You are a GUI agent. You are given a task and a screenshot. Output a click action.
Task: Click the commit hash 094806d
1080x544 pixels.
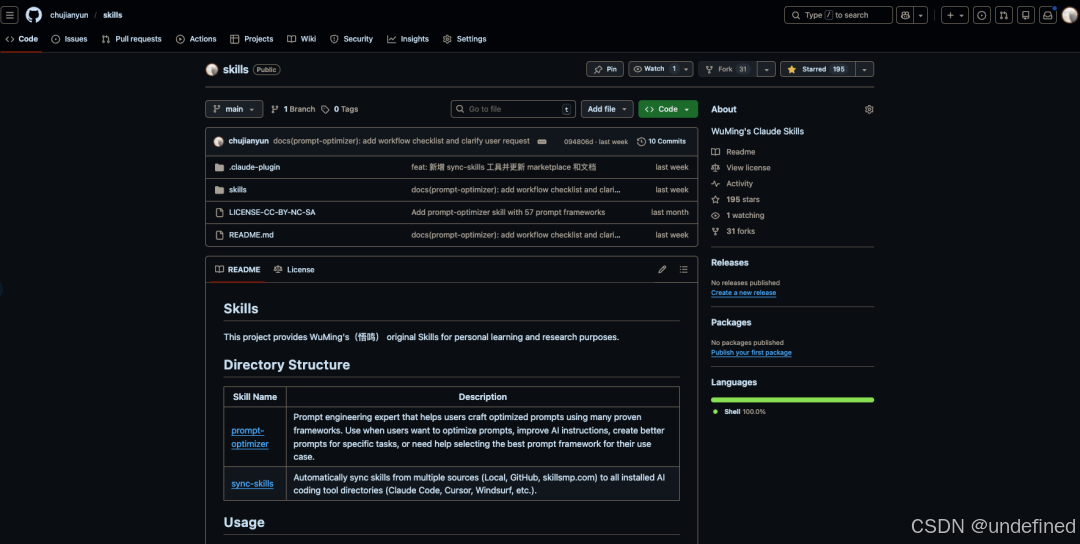(577, 142)
